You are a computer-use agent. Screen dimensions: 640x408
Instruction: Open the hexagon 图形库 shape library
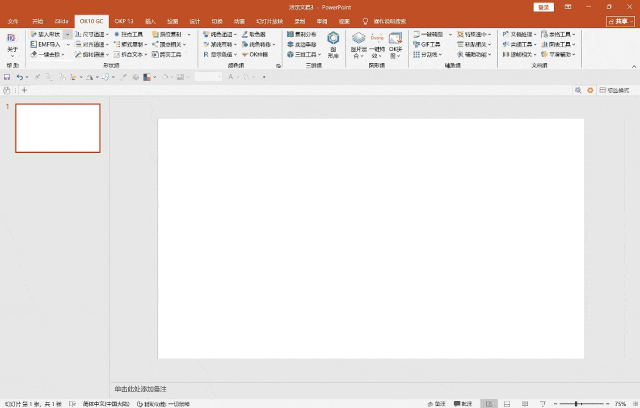point(333,44)
